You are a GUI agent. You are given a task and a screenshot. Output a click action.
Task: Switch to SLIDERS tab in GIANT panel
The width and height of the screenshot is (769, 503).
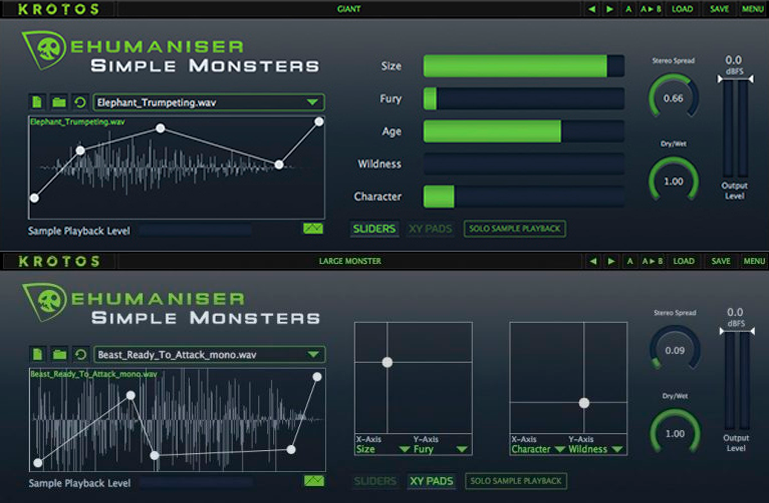coord(374,228)
